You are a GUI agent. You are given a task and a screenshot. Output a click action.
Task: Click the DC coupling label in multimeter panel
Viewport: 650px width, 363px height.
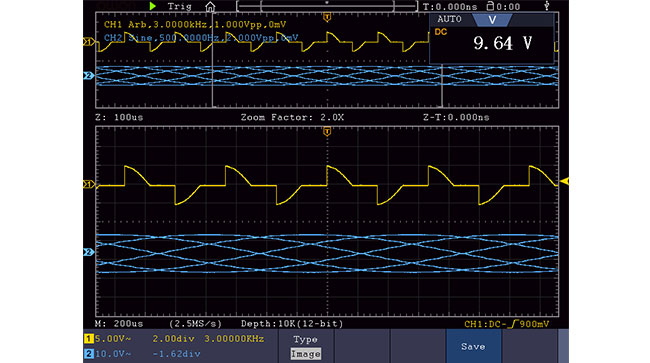[441, 32]
